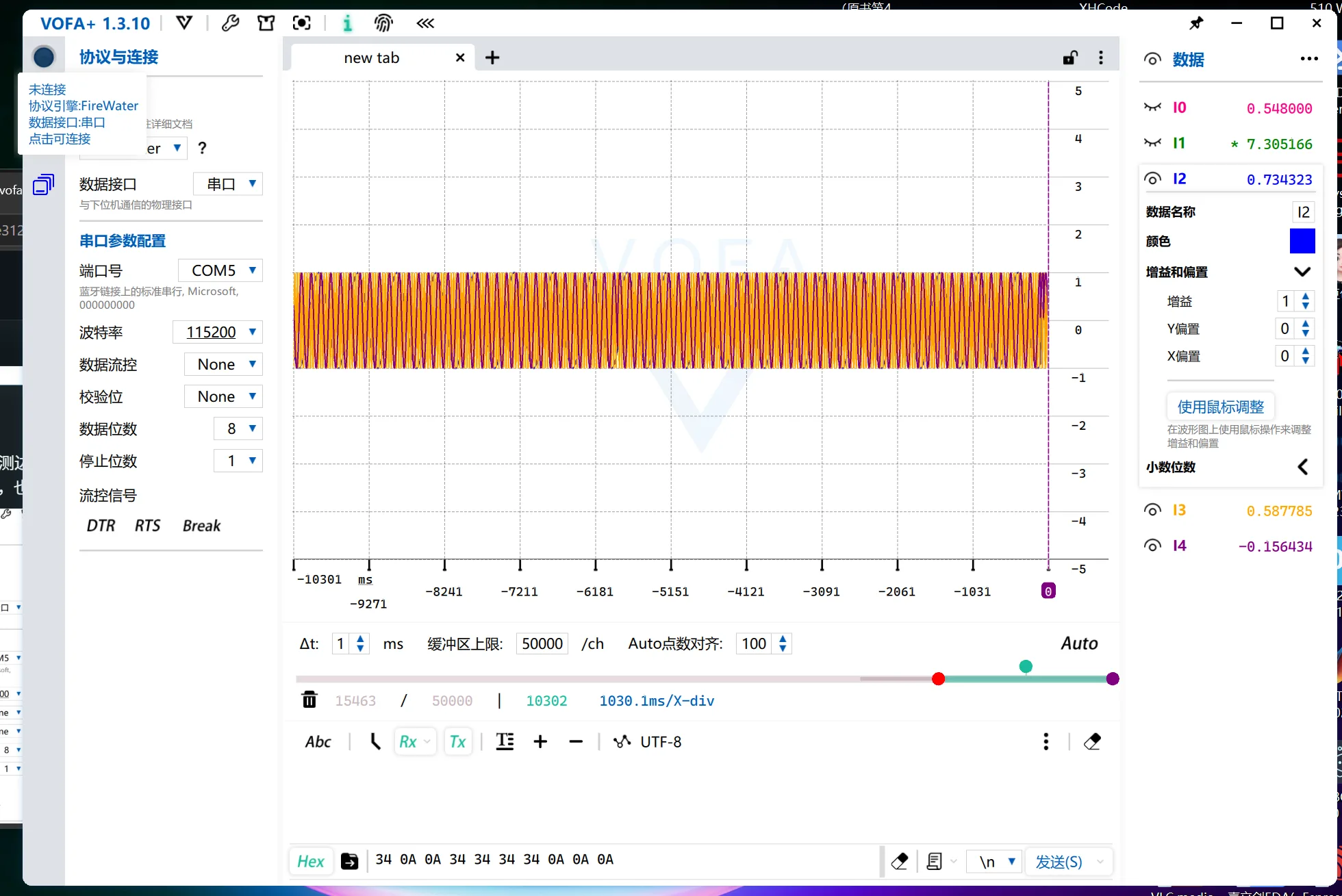Collapse the sidebar with double-chevron icon
1342x896 pixels.
(x=425, y=23)
